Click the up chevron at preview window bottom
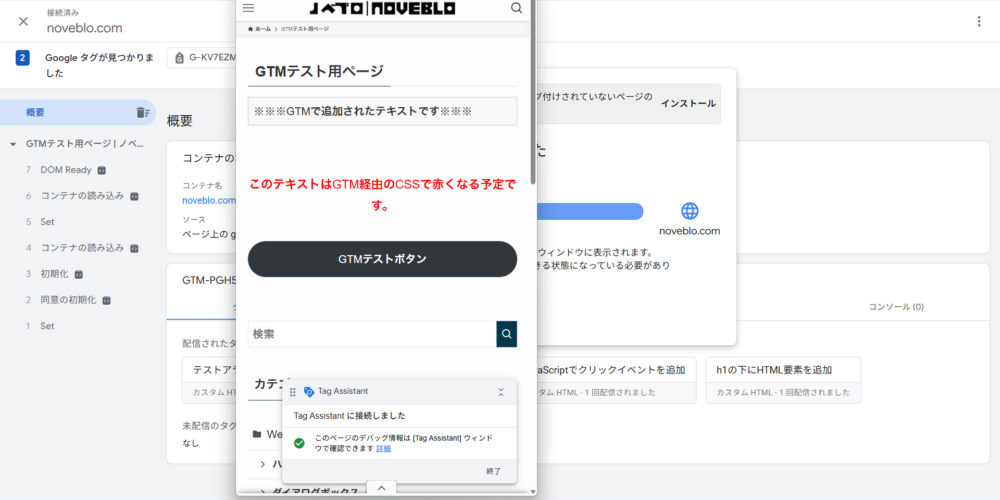Viewport: 1000px width, 500px height. [x=380, y=488]
